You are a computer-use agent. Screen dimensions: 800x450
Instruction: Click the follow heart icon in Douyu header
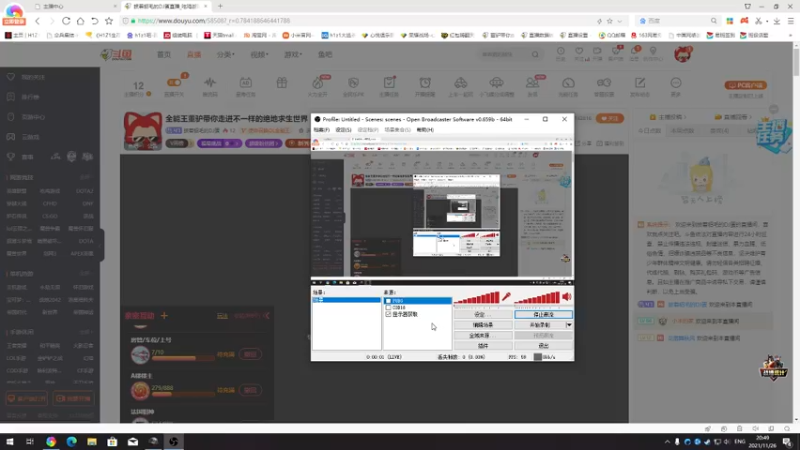[x=579, y=52]
